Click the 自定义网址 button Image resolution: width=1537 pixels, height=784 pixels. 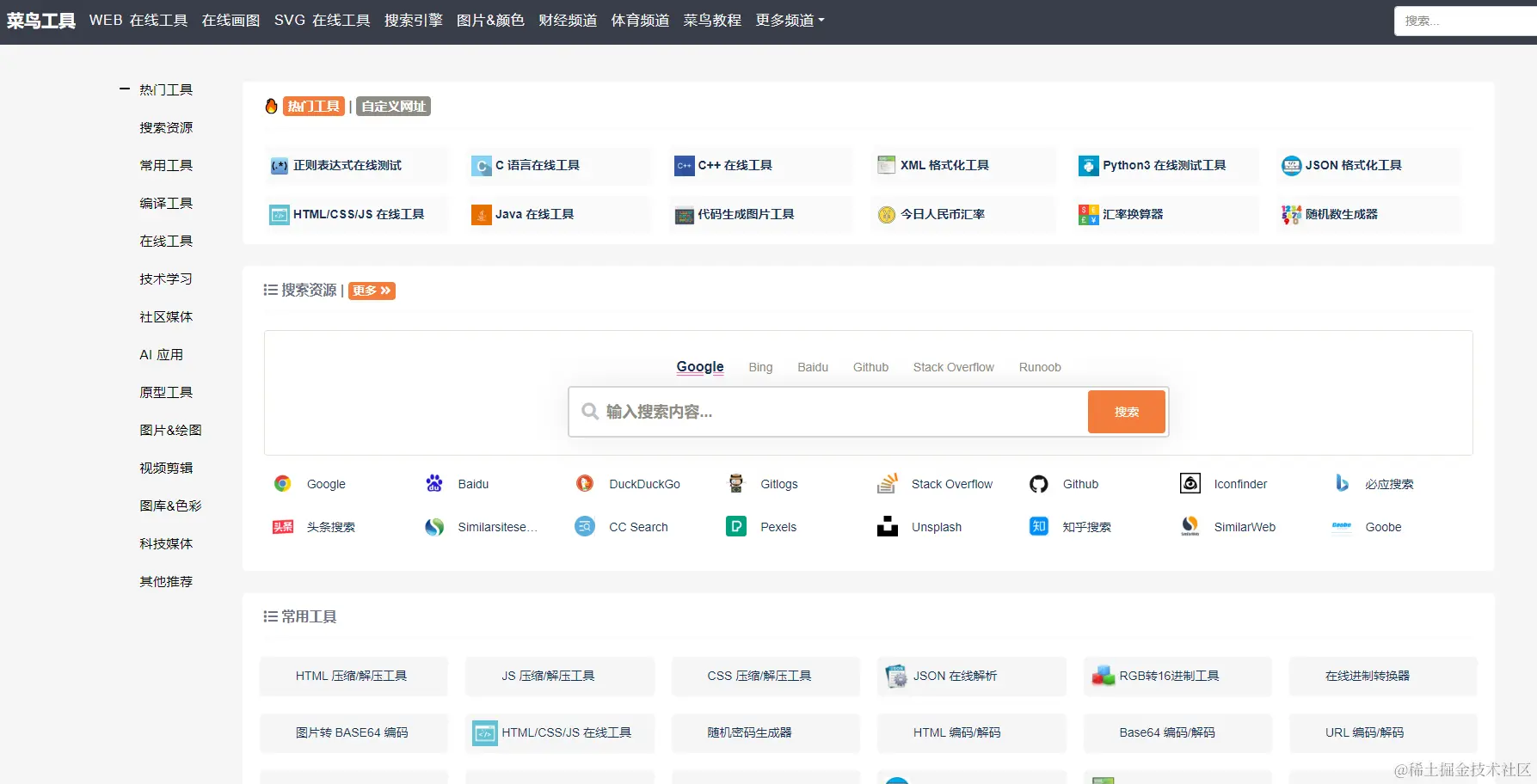click(x=392, y=106)
